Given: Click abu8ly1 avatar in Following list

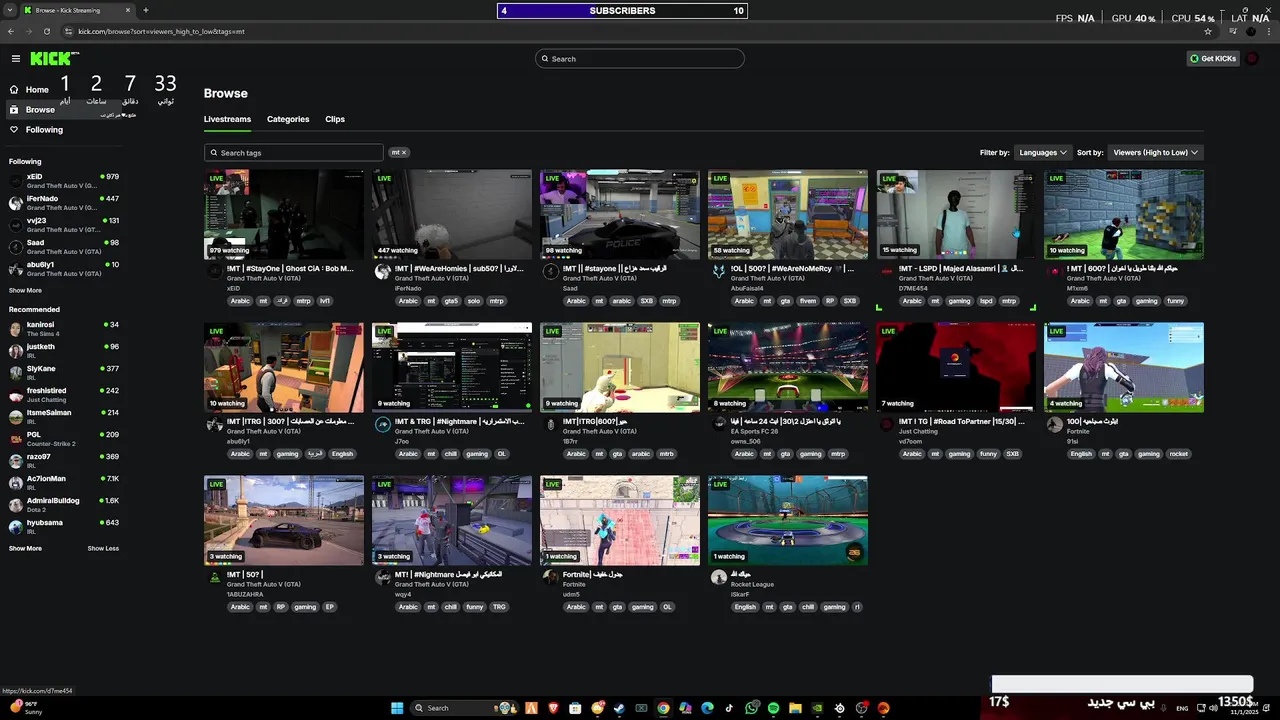Looking at the screenshot, I should coord(15,269).
